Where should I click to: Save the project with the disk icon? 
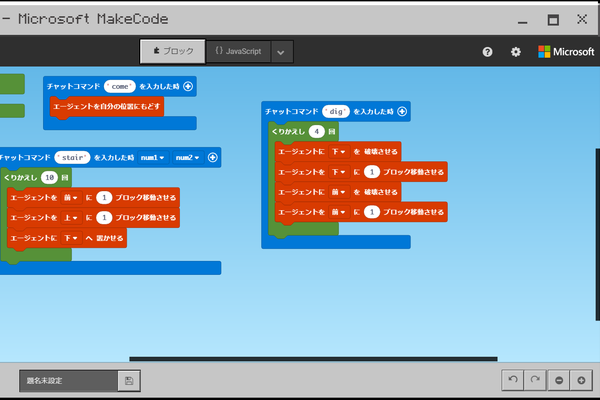[129, 380]
